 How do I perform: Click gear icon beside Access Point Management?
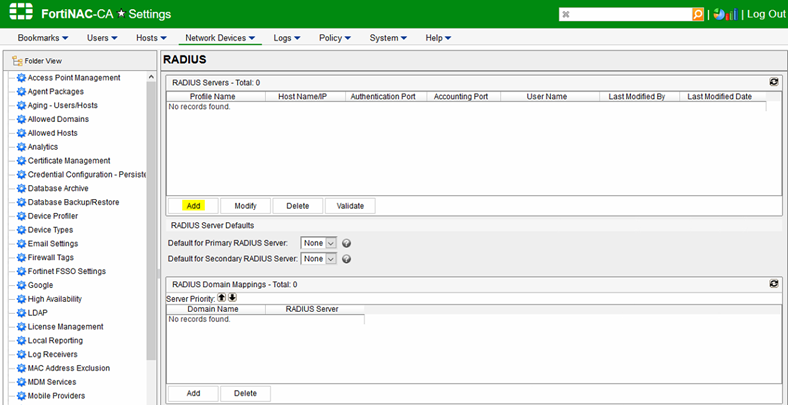point(21,78)
